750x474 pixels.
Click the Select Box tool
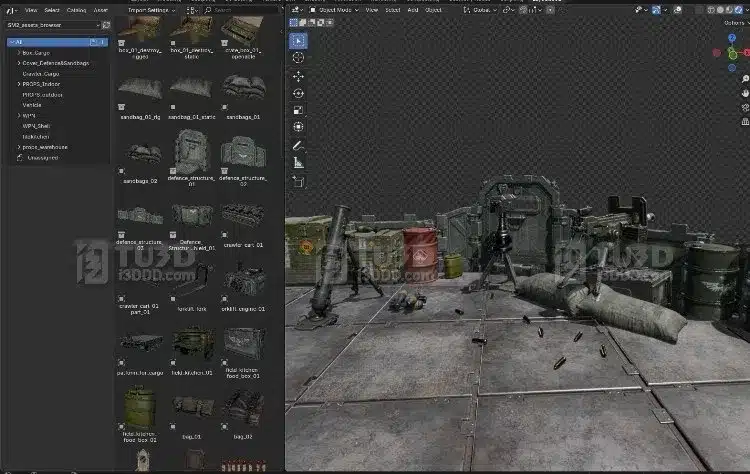pyautogui.click(x=298, y=41)
